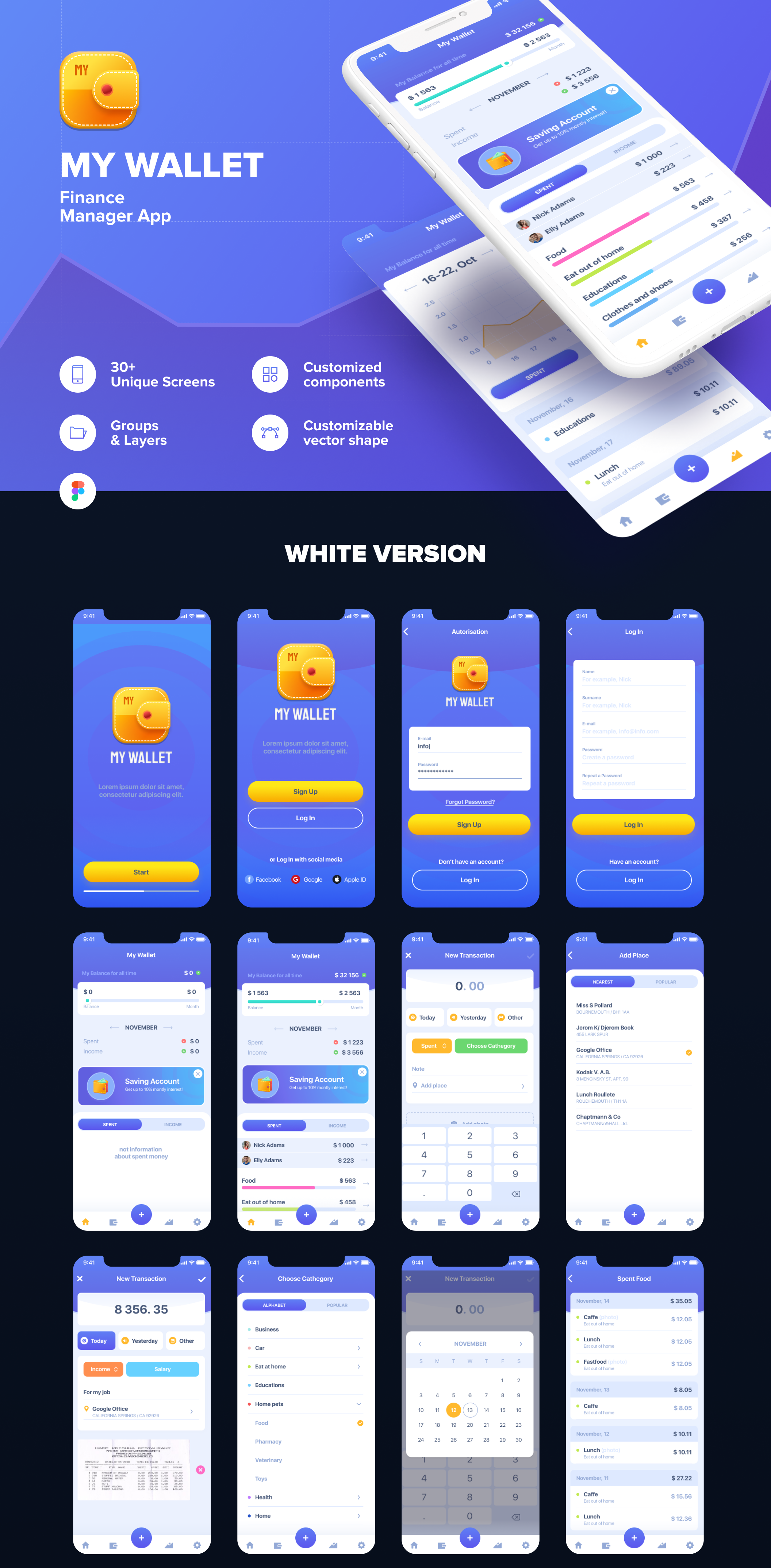Click the email input field
The image size is (771, 1568).
click(469, 744)
